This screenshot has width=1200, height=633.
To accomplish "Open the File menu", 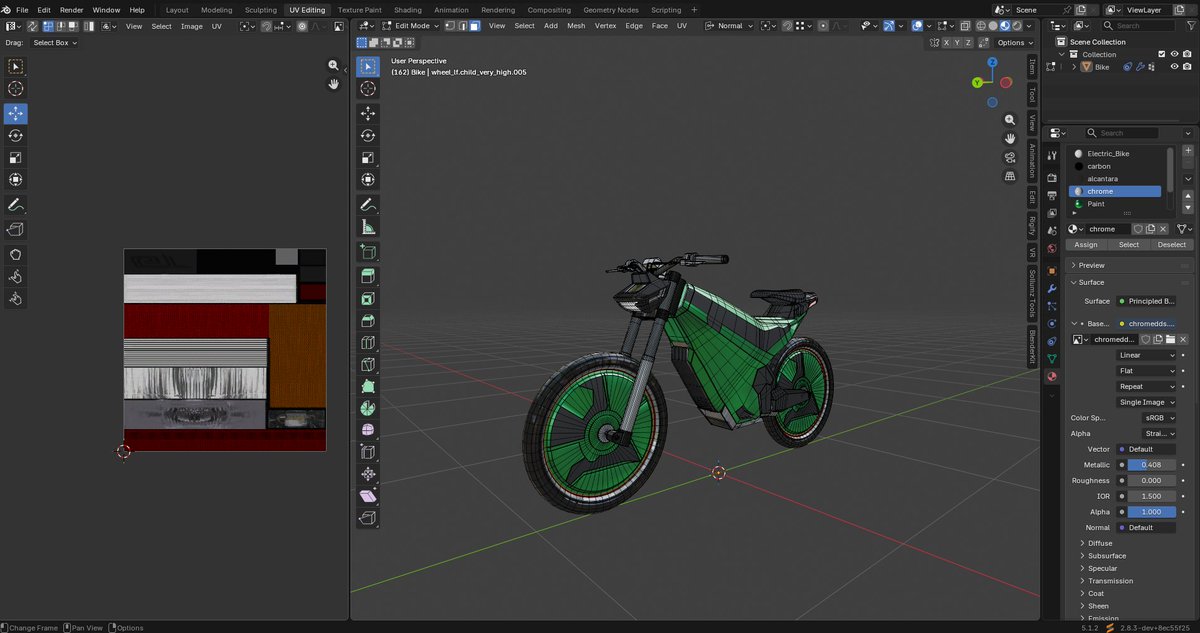I will pyautogui.click(x=22, y=10).
